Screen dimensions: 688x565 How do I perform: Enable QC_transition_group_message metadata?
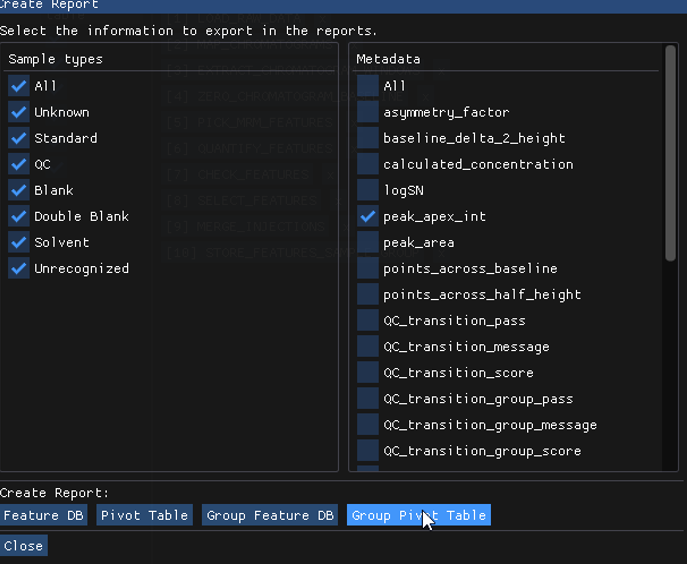[x=368, y=425]
